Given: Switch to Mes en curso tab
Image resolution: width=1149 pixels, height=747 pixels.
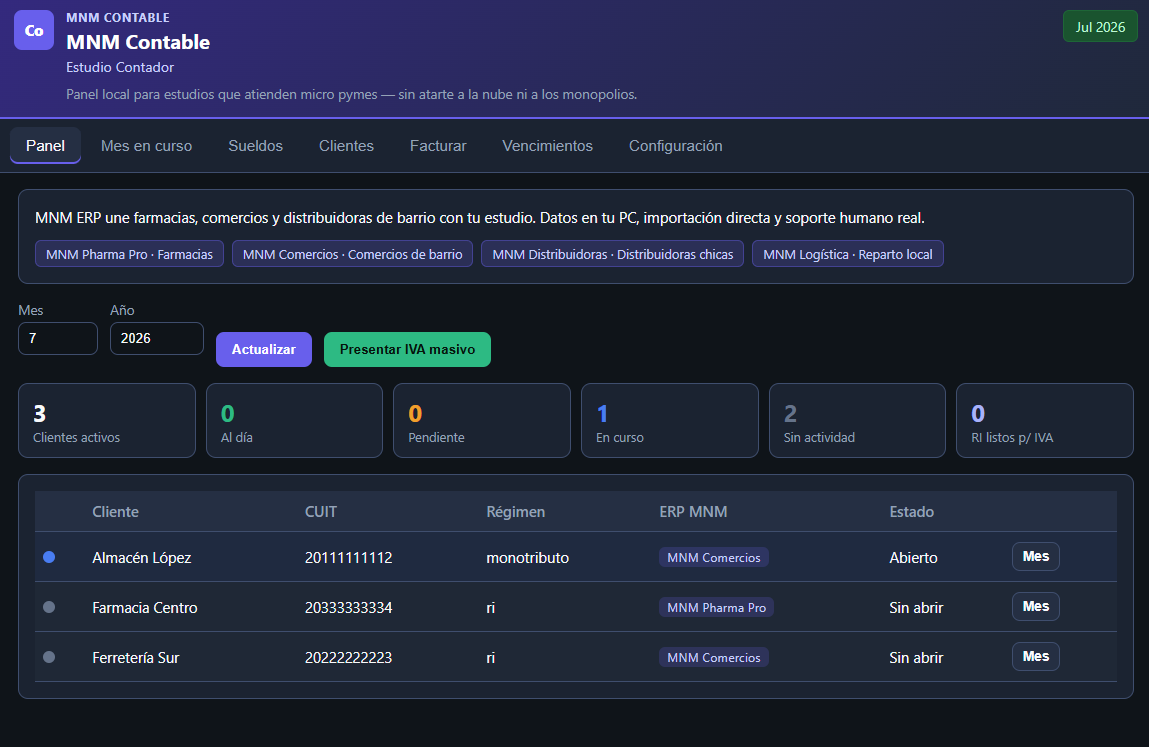Looking at the screenshot, I should pyautogui.click(x=147, y=146).
